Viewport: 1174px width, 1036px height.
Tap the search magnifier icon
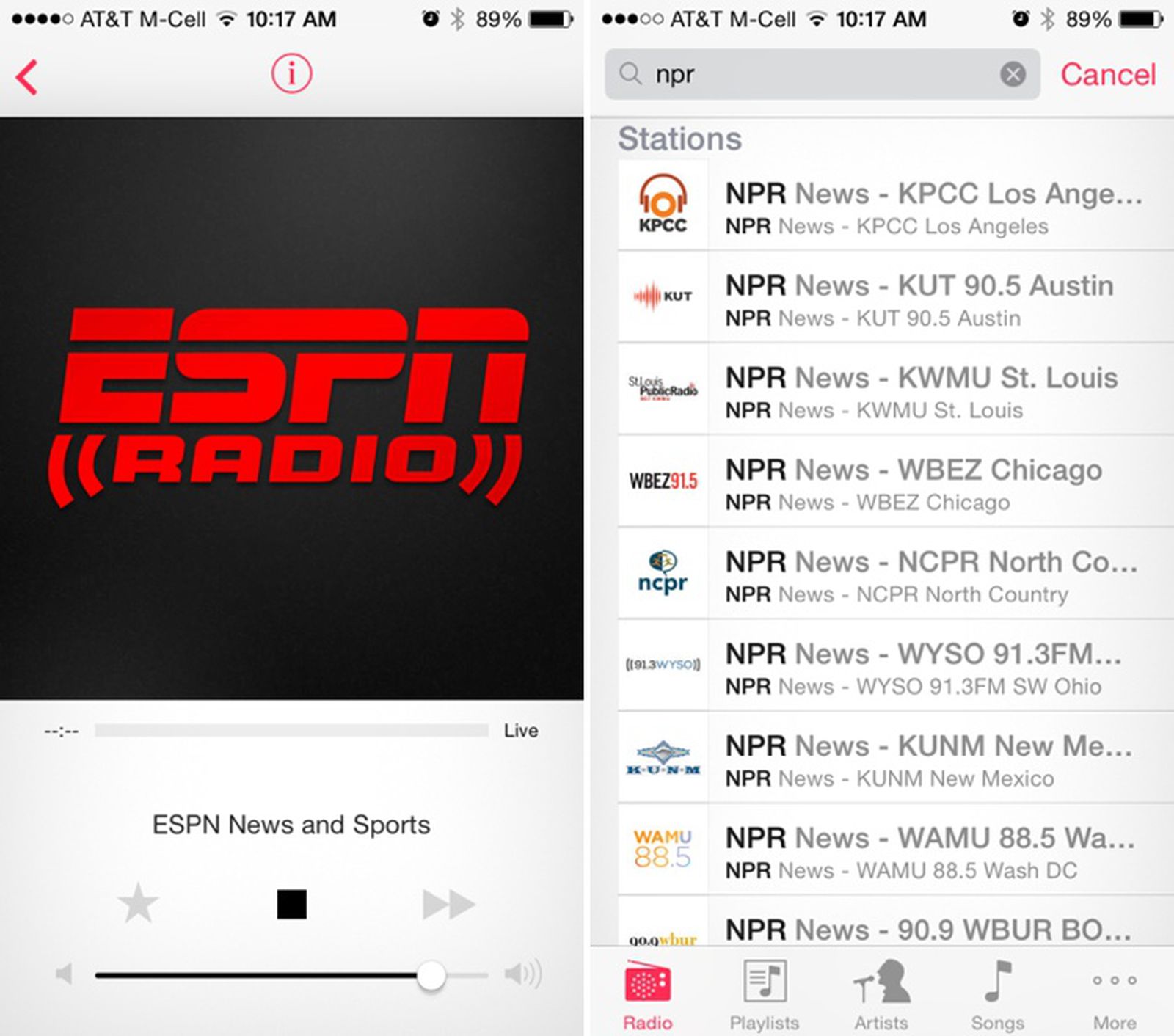(x=632, y=74)
